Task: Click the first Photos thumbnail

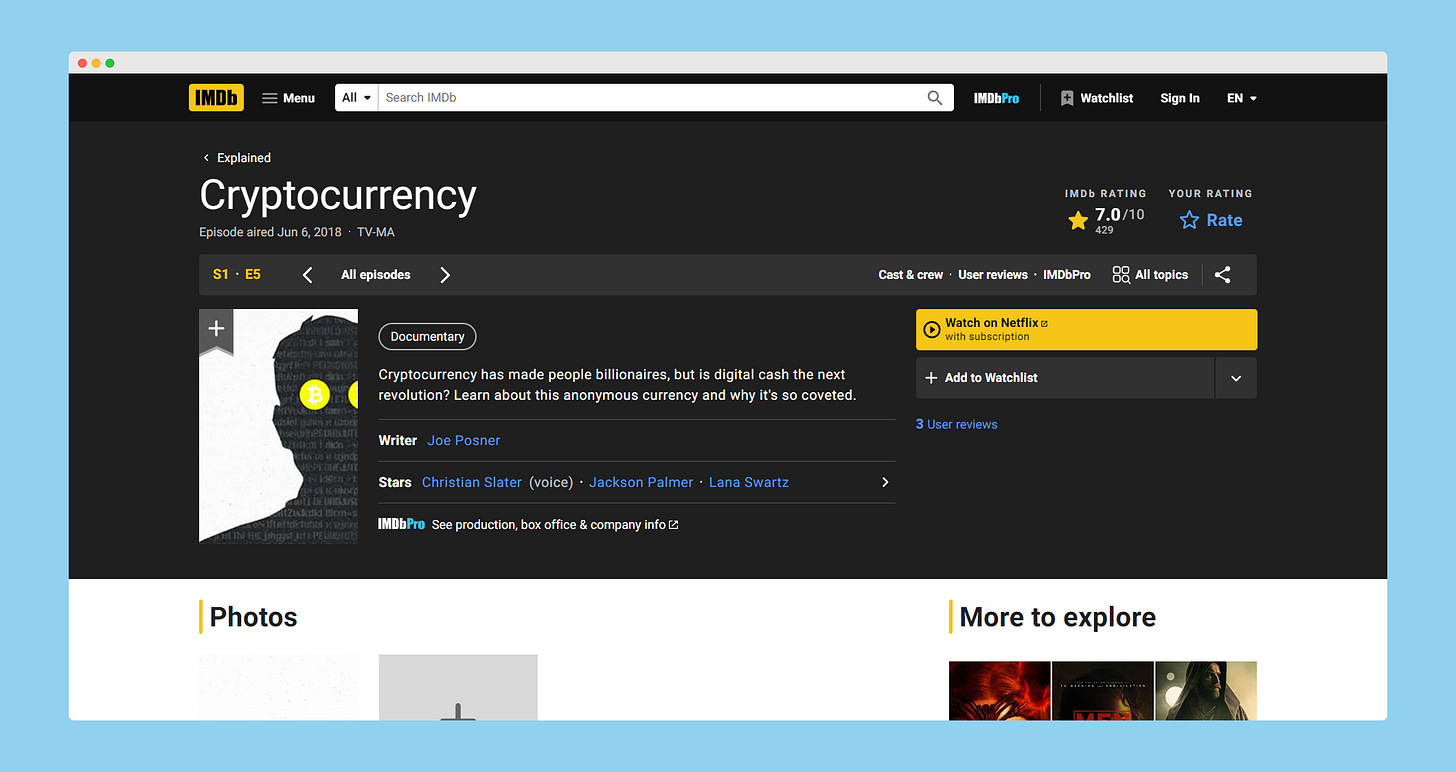Action: [279, 688]
